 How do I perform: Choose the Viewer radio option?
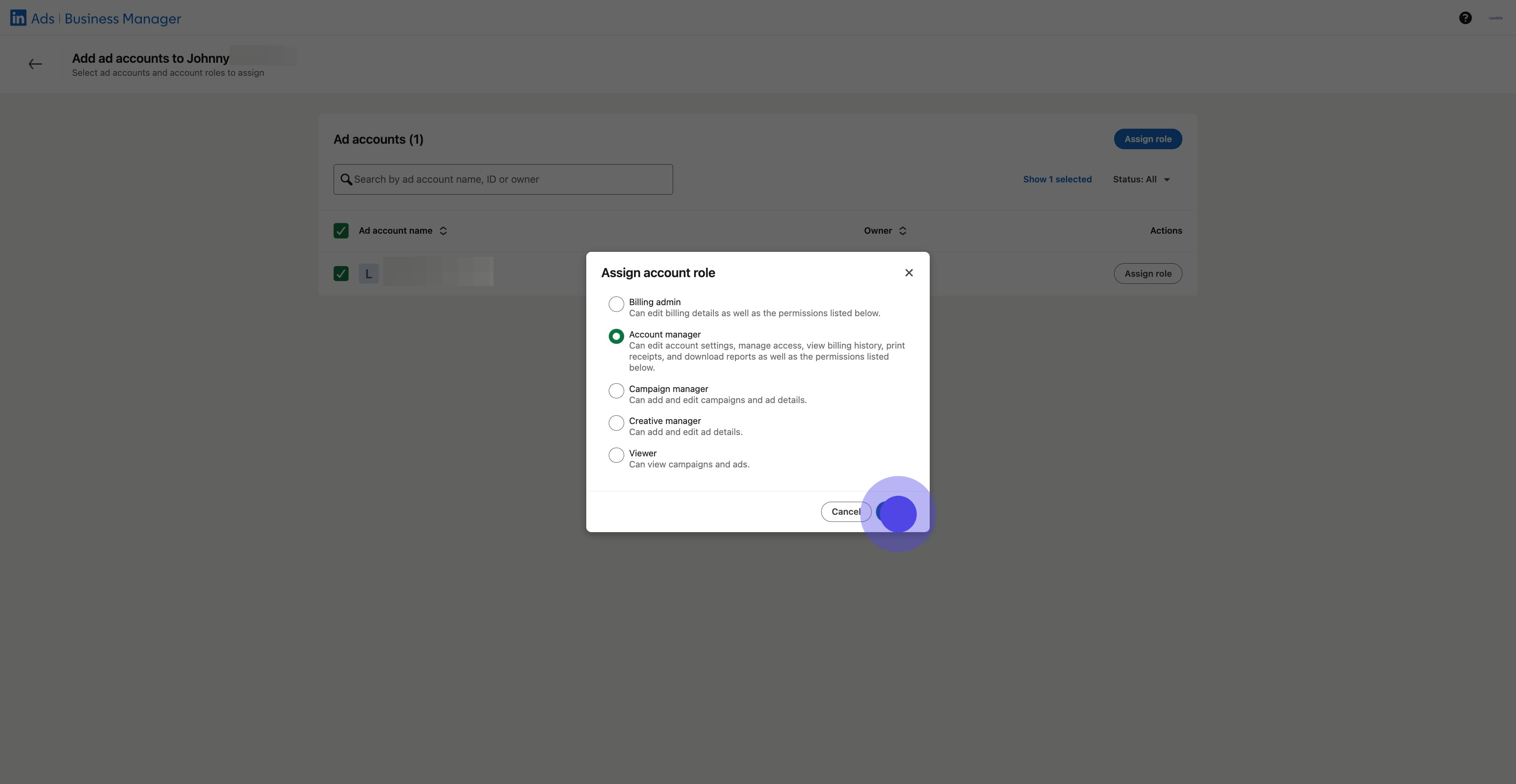pyautogui.click(x=616, y=455)
